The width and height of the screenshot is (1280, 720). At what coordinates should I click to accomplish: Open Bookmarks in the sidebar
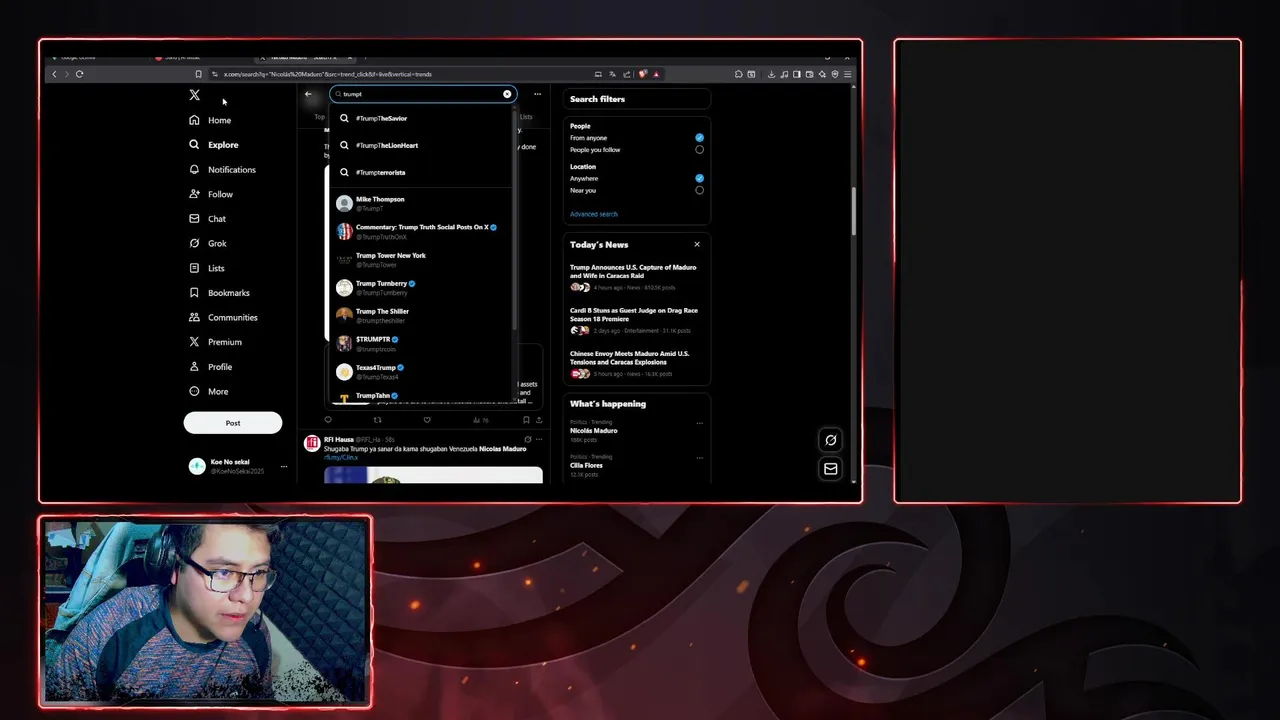pos(219,293)
